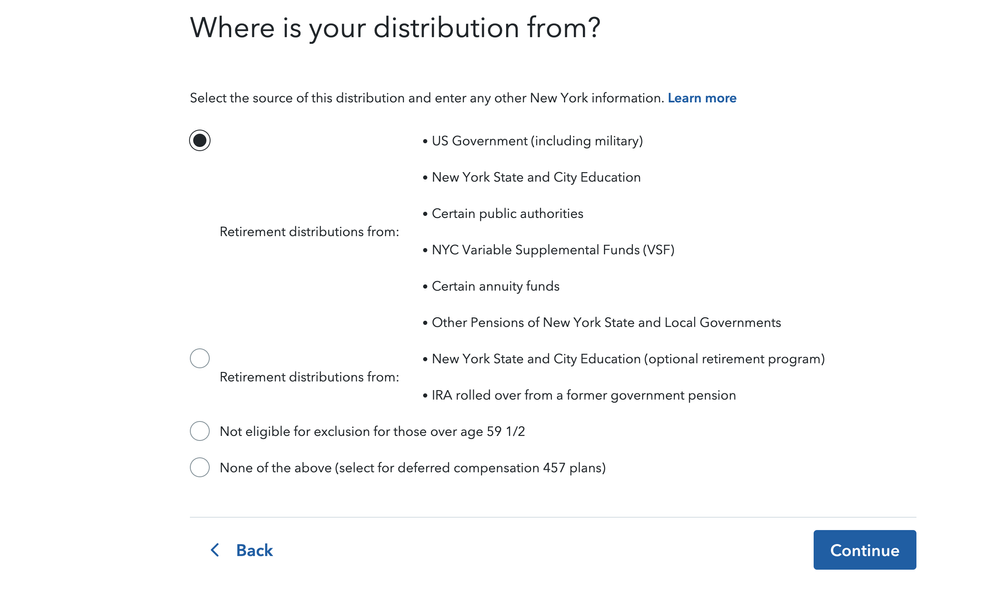This screenshot has height=606, width=999.
Task: Click the Continue button
Action: (865, 550)
